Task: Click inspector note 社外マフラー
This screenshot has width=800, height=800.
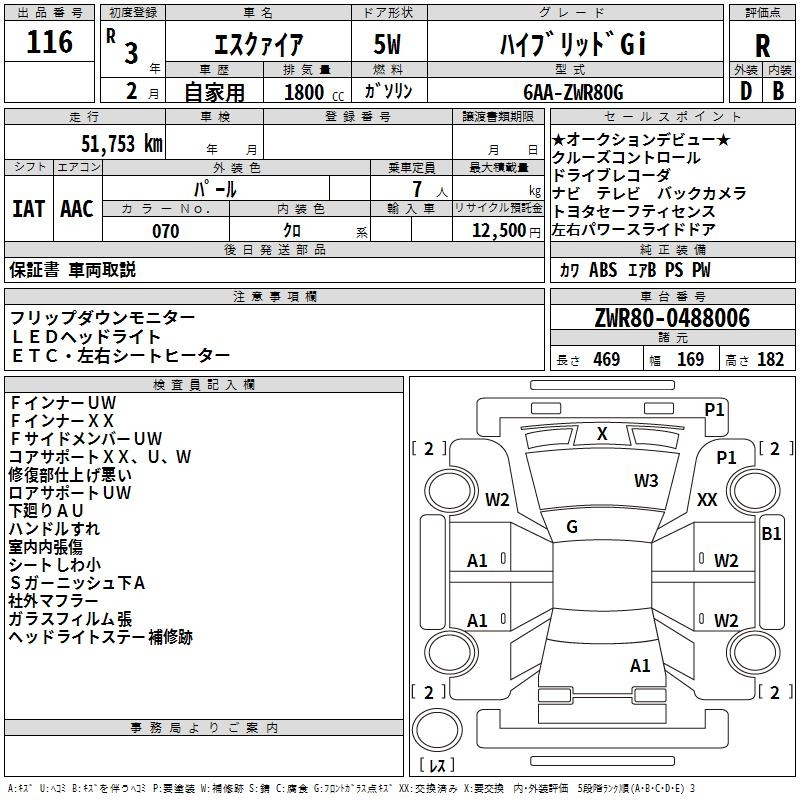Action: 53,601
